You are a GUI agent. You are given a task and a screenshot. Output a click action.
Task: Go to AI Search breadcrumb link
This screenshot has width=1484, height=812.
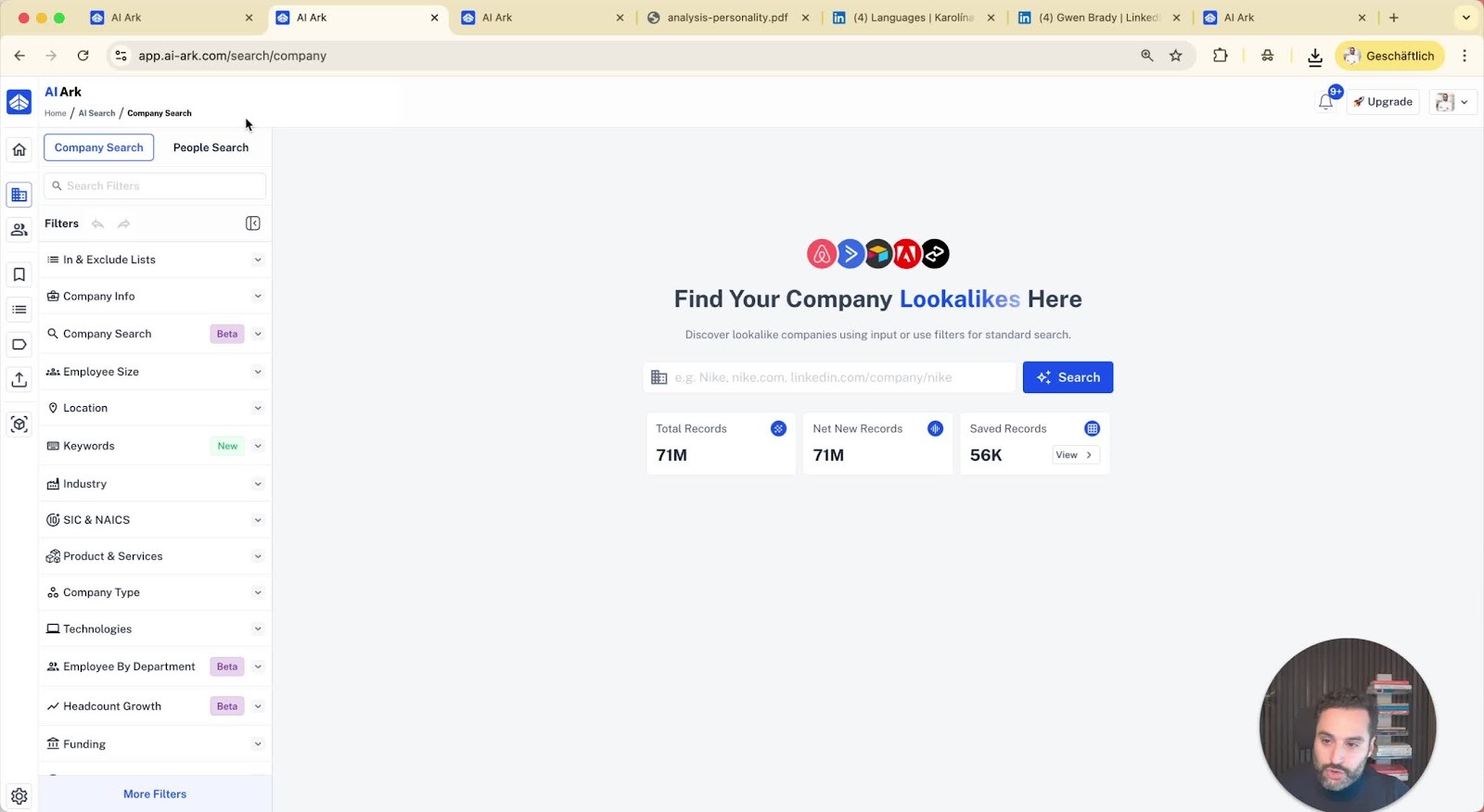pos(96,113)
